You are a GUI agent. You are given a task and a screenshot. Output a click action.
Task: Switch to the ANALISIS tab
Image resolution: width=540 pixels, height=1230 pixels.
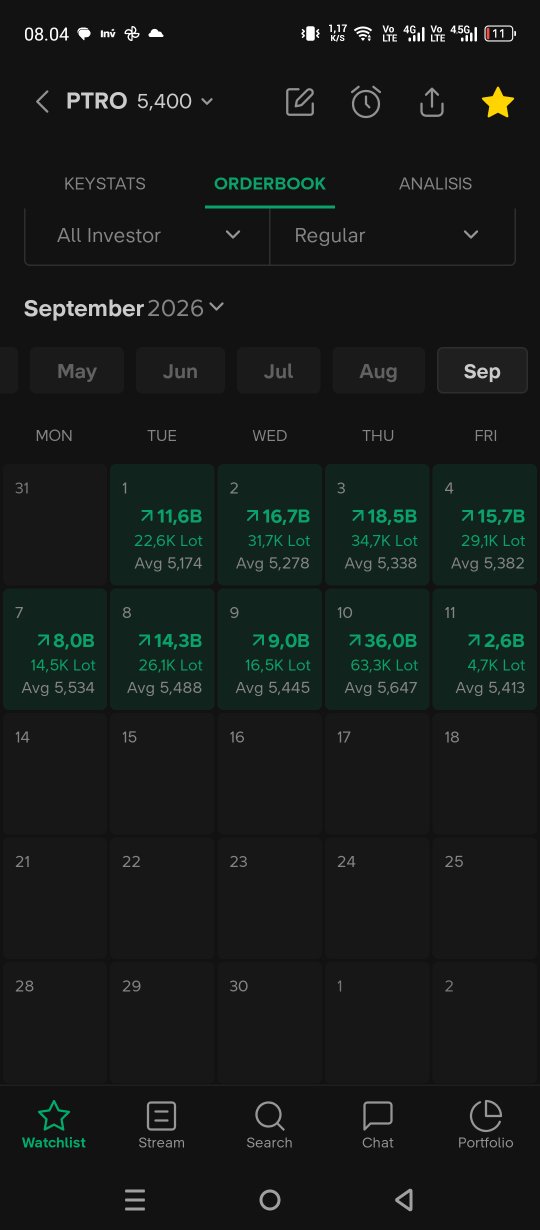[435, 184]
